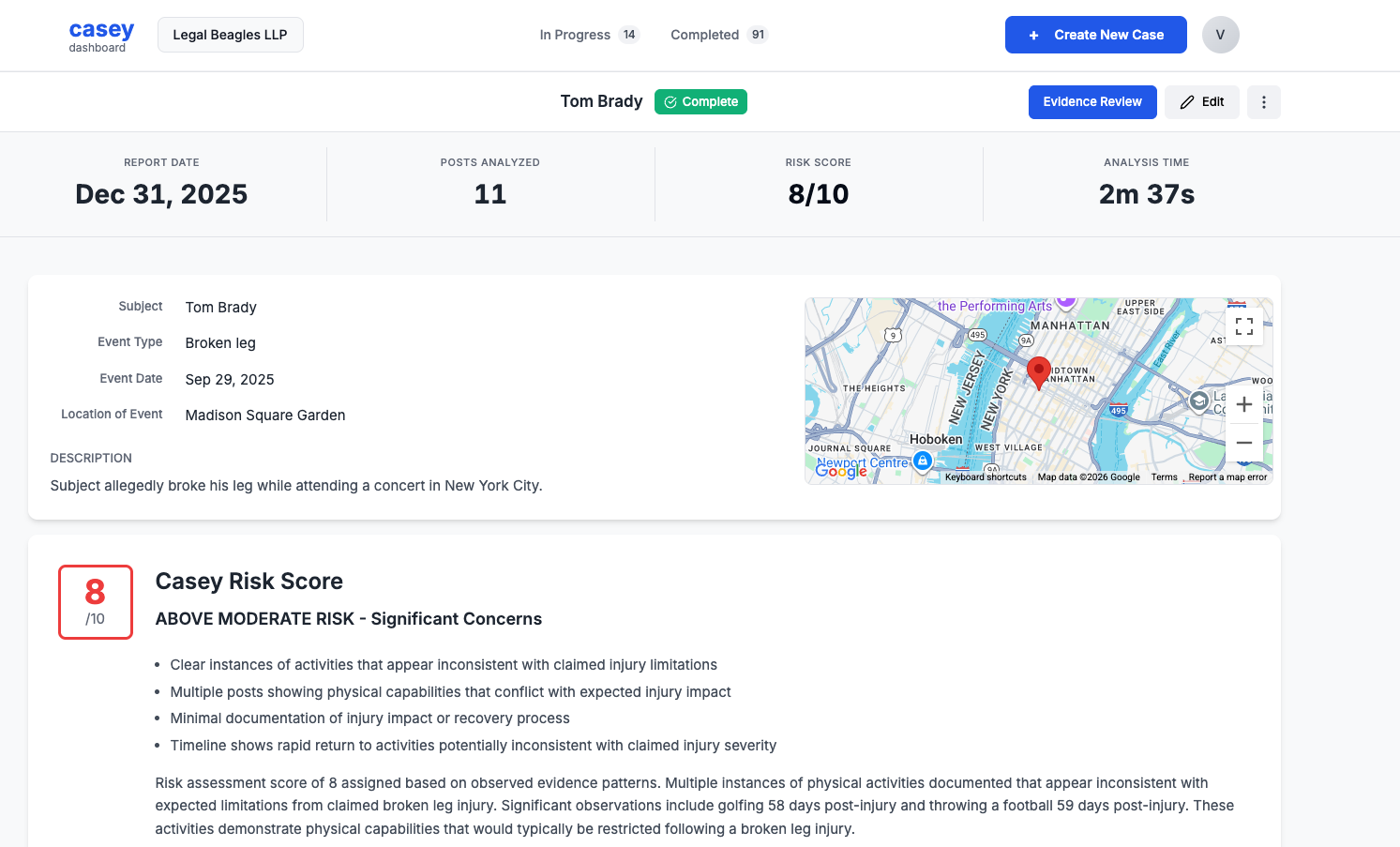
Task: Create a new case
Action: tap(1095, 35)
